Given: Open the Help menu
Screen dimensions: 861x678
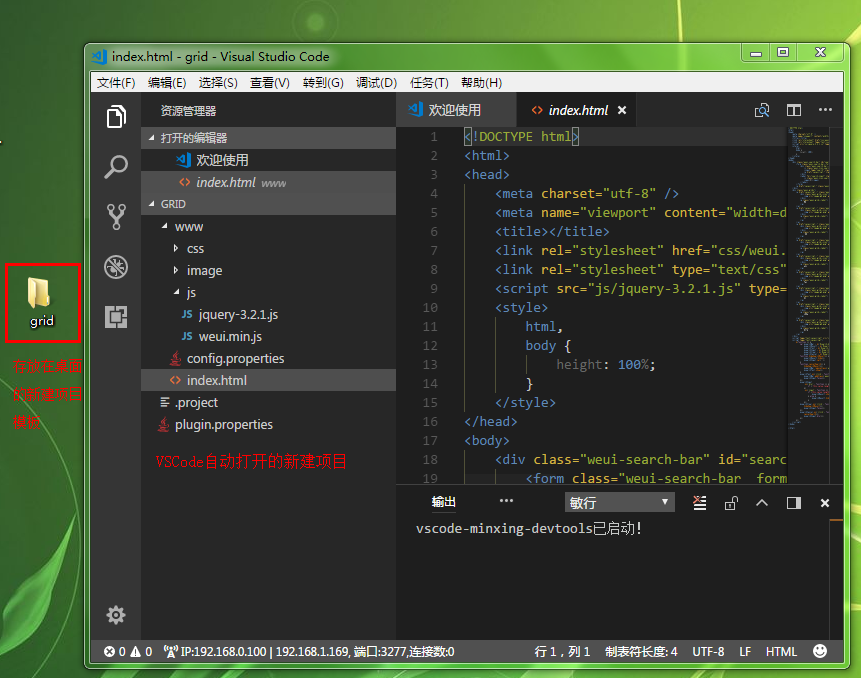Looking at the screenshot, I should [481, 82].
